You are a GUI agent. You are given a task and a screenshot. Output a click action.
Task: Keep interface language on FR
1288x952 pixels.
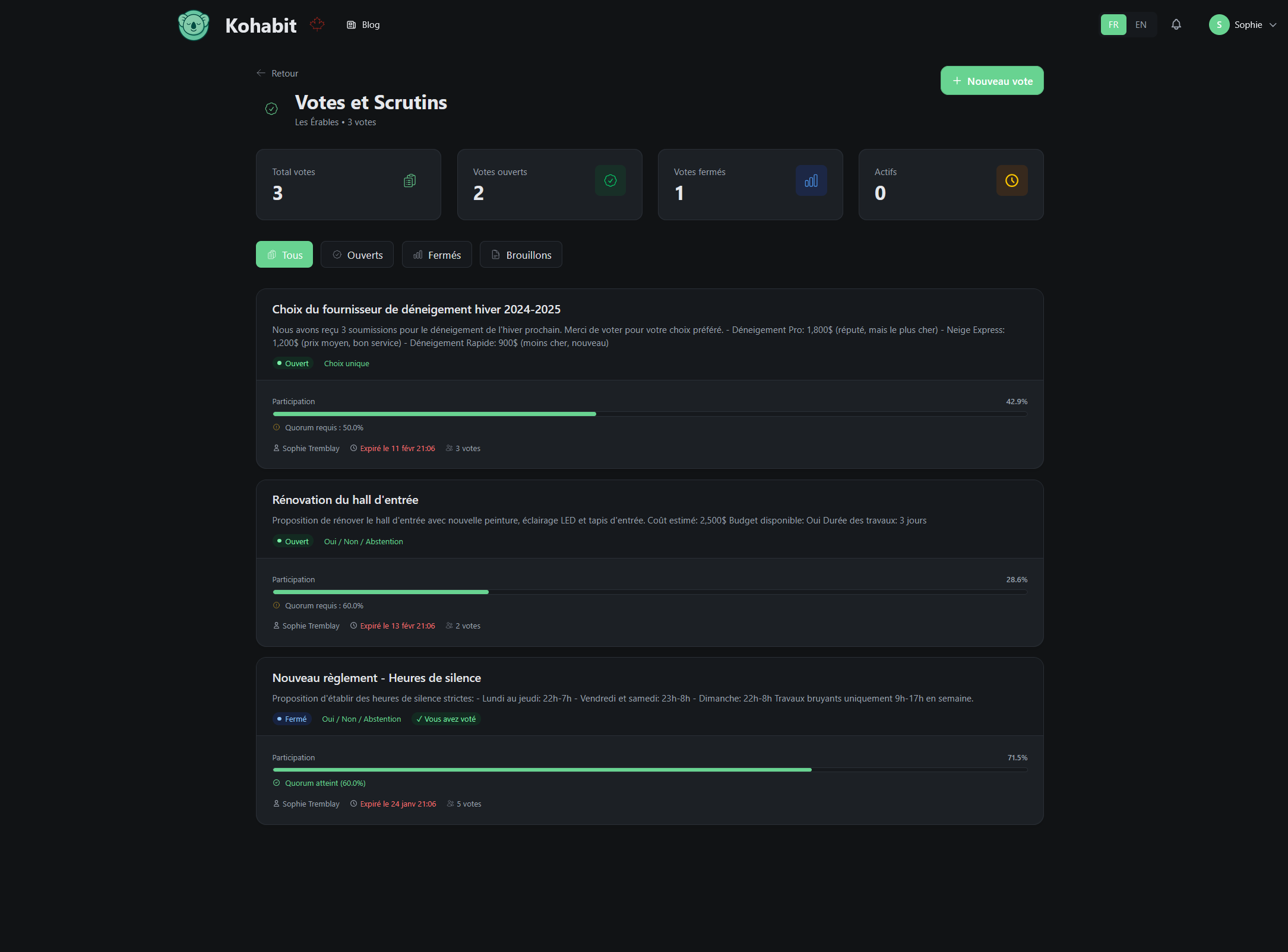(1113, 24)
